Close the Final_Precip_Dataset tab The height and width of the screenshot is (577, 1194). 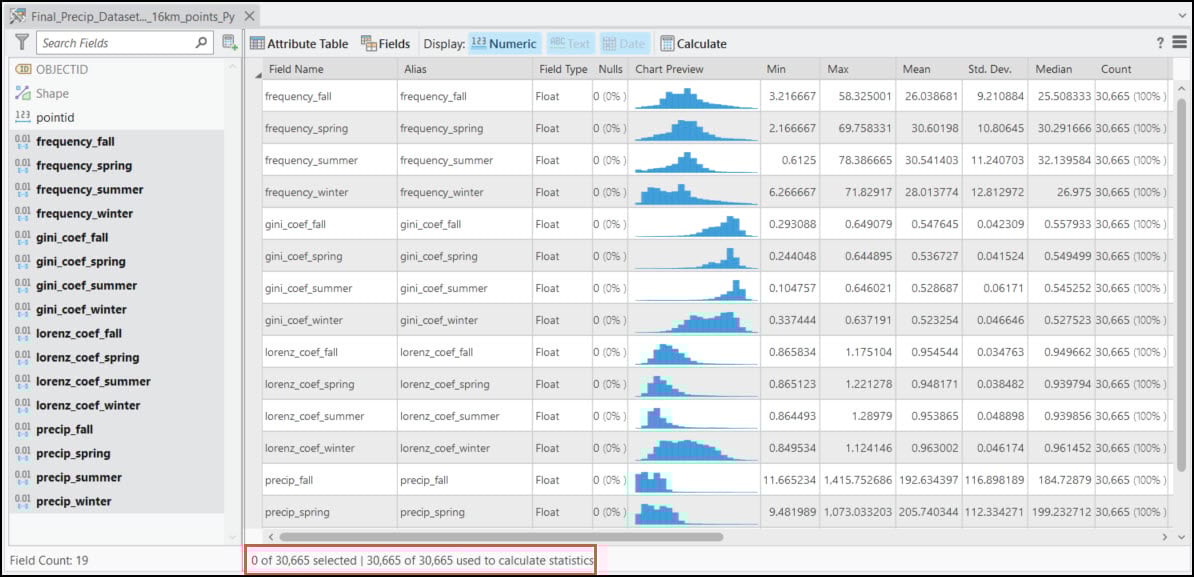point(250,16)
